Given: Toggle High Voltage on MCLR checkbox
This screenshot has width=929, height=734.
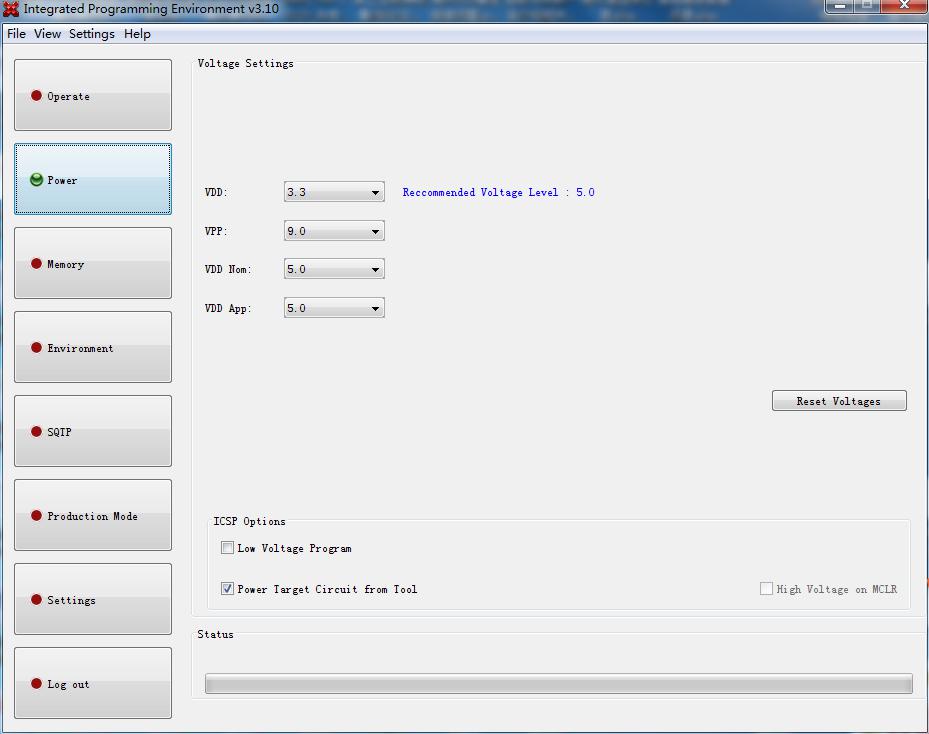Looking at the screenshot, I should click(x=767, y=589).
